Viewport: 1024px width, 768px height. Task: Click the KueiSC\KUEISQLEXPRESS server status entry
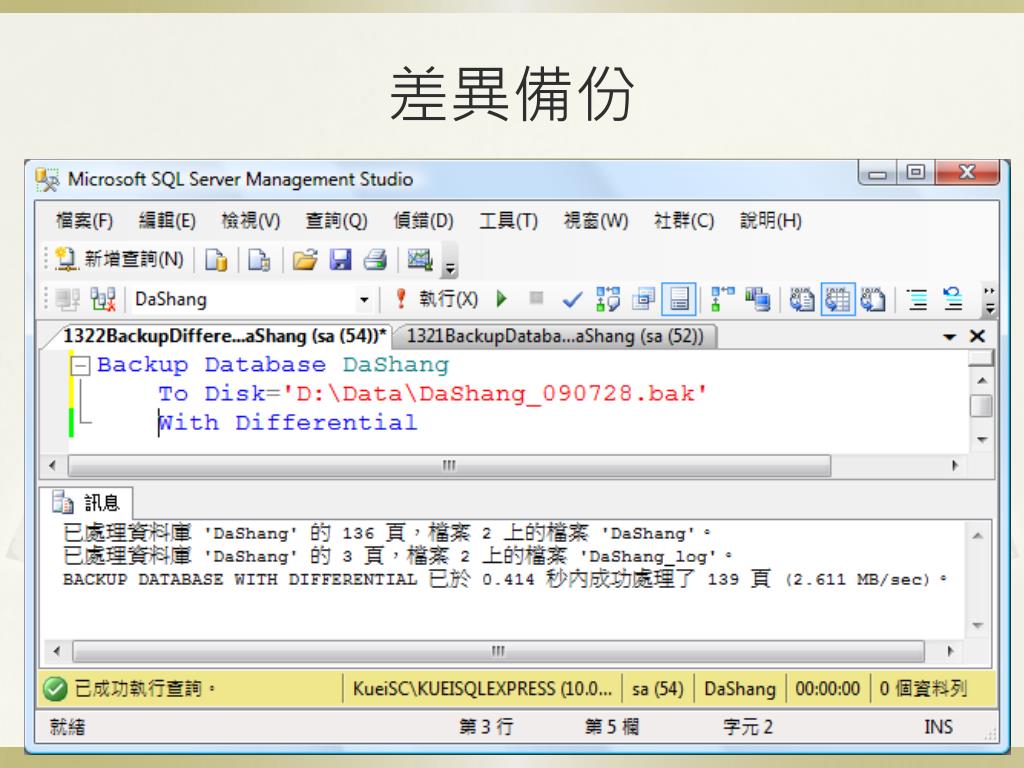[482, 689]
